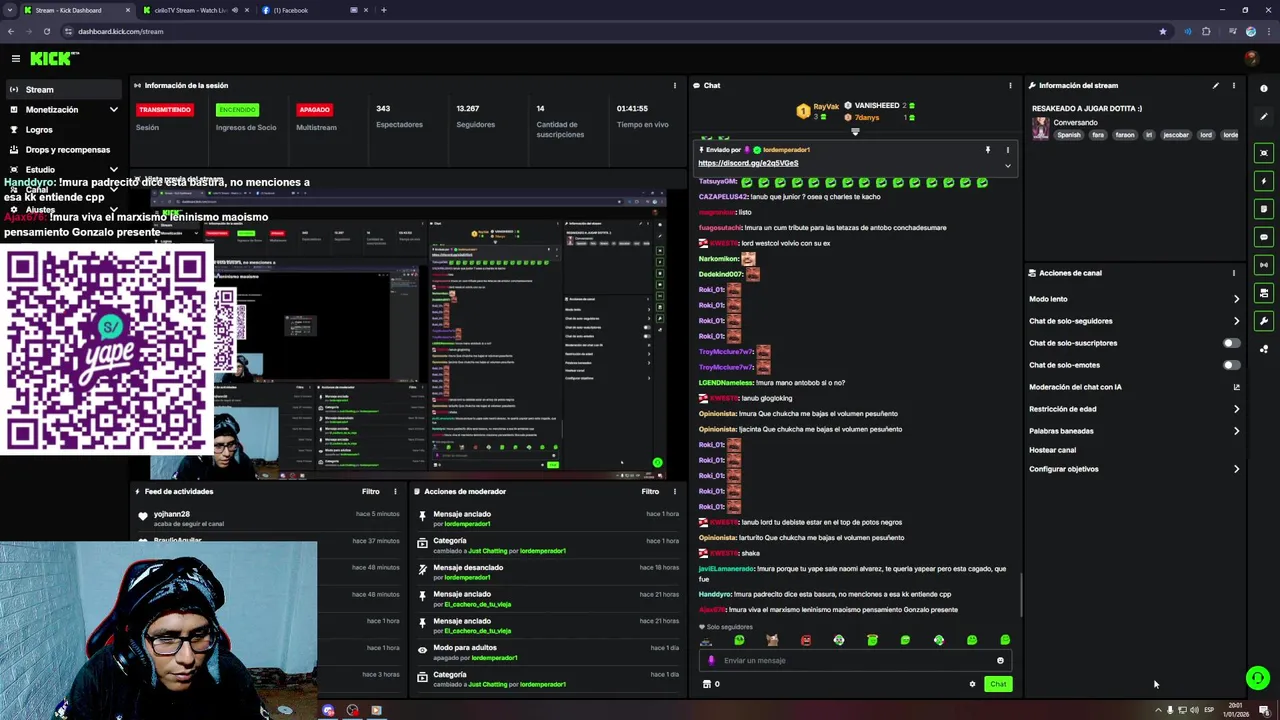Click the circles icon at bottom of sidebar
This screenshot has width=1280, height=720.
pos(1264,349)
